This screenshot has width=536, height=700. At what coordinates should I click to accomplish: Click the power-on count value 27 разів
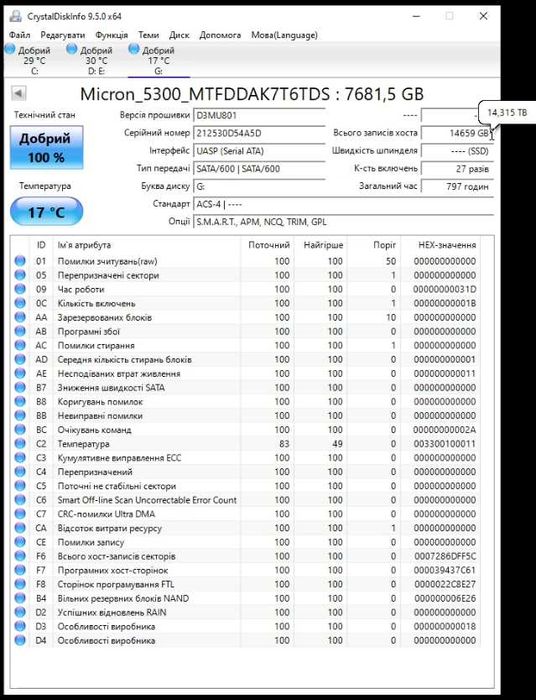[457, 169]
